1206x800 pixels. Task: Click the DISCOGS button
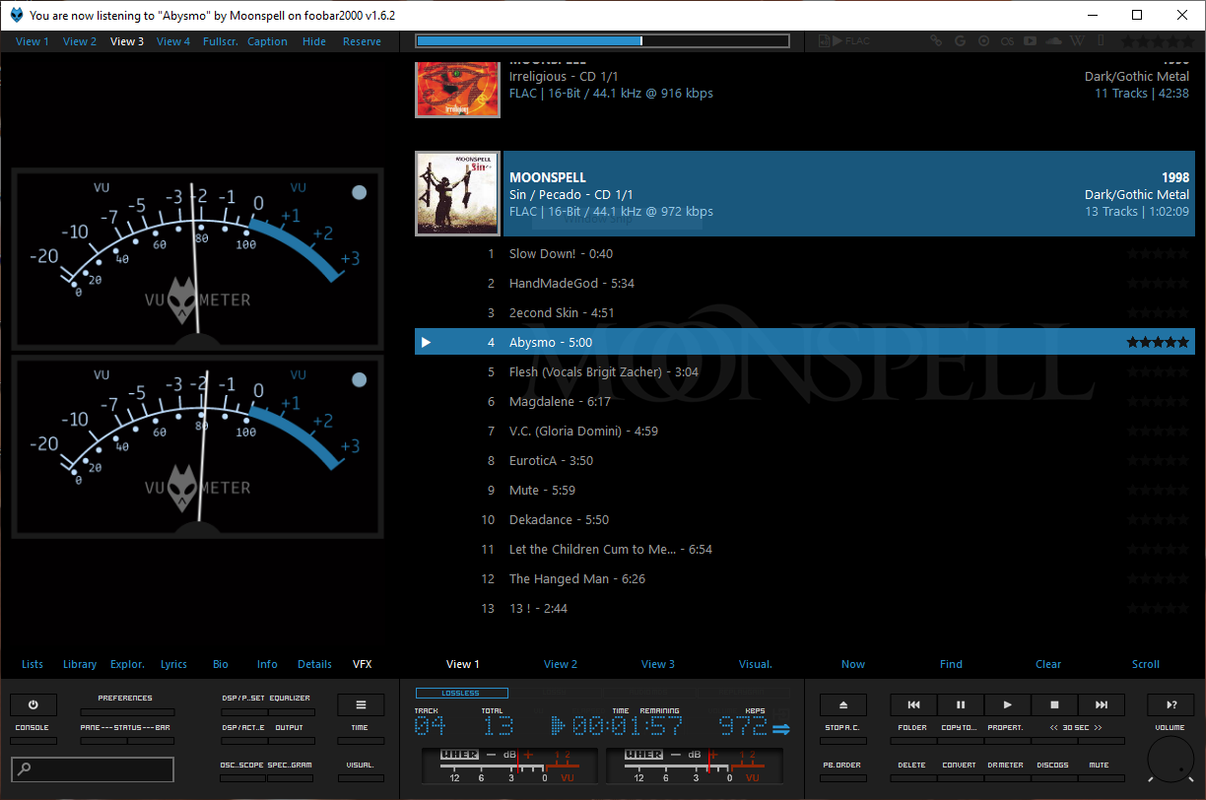[1053, 770]
